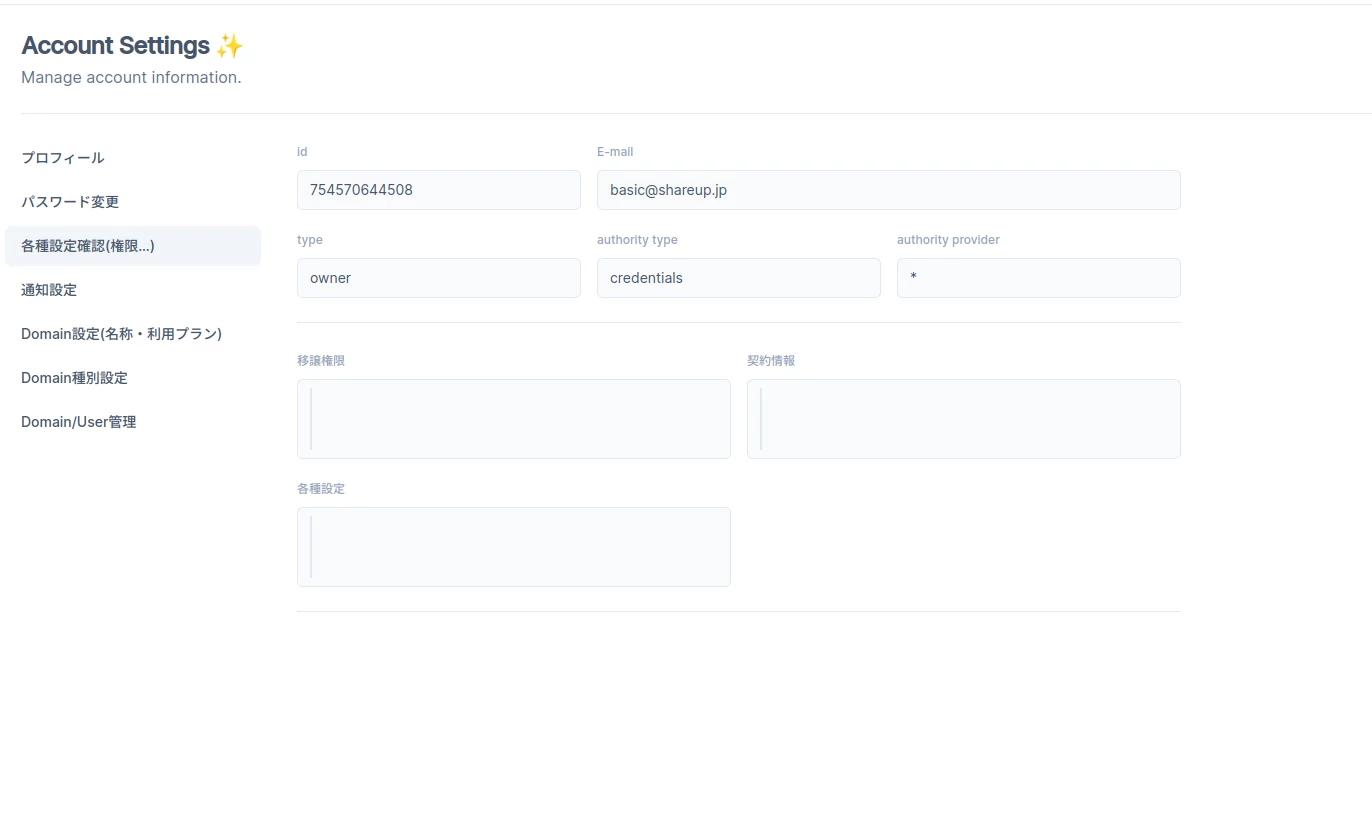Image resolution: width=1372 pixels, height=818 pixels.
Task: Click the 'type' field label
Action: (x=310, y=240)
